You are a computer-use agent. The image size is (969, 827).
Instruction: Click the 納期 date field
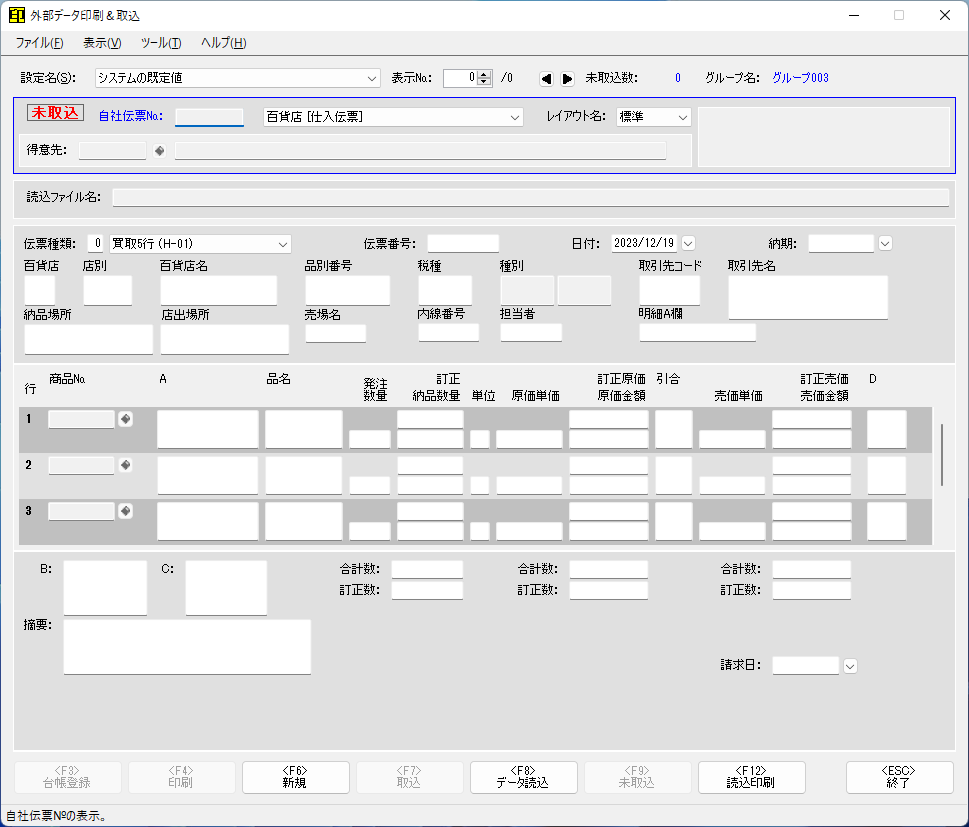841,244
